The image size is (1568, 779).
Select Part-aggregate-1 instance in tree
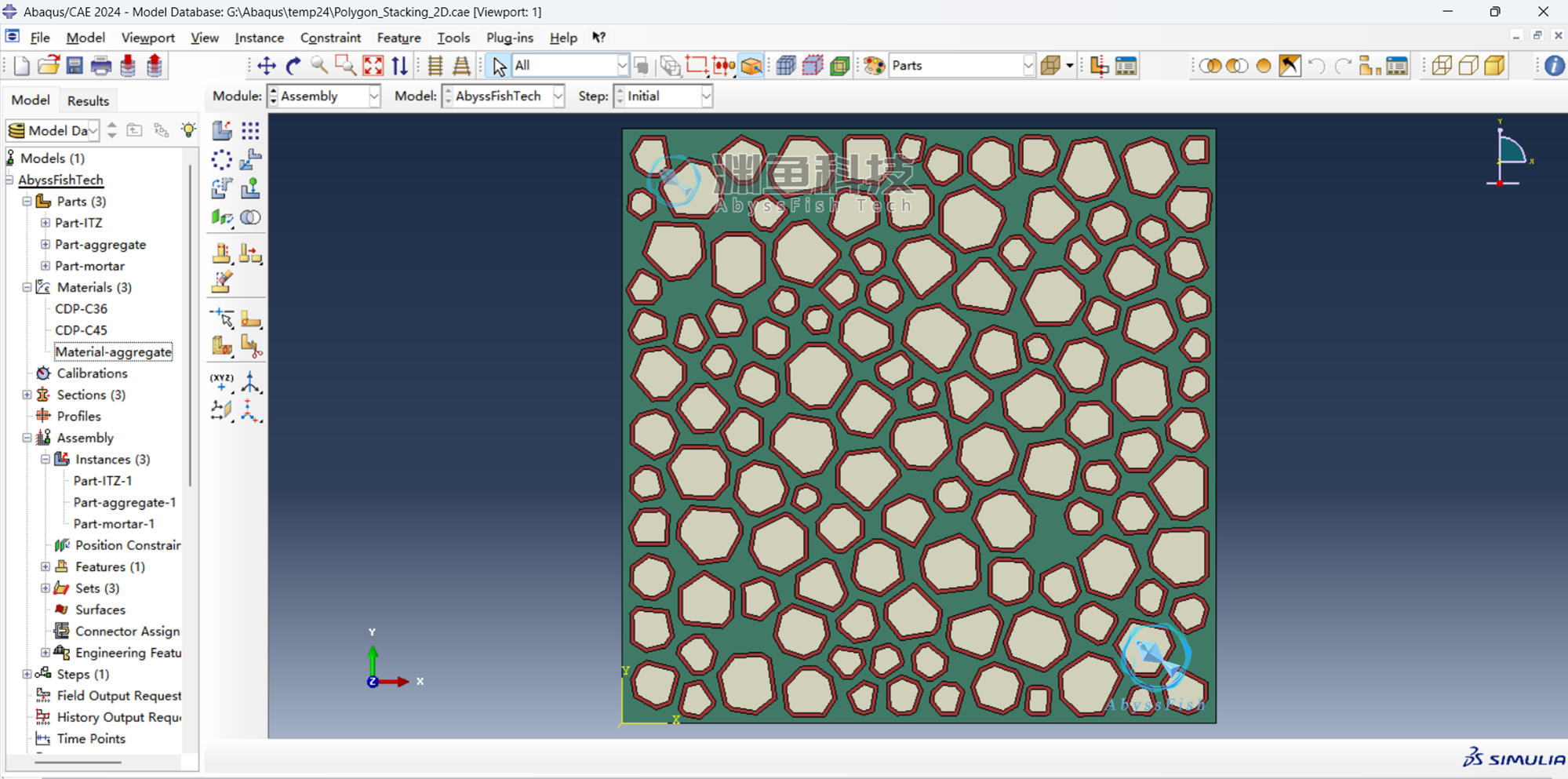tap(124, 502)
